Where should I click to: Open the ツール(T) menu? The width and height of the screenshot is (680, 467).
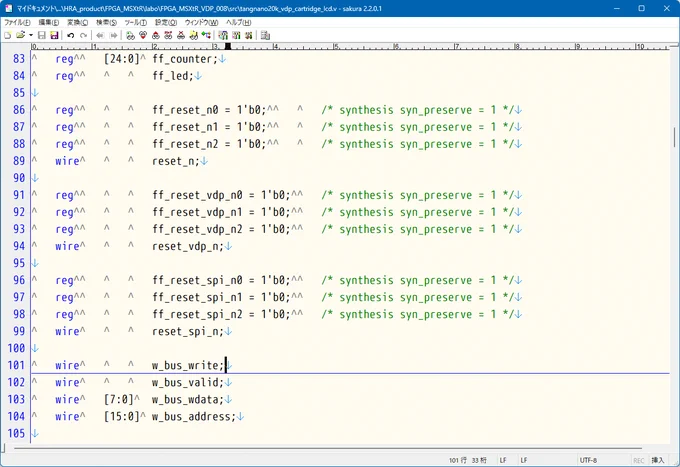(x=135, y=22)
